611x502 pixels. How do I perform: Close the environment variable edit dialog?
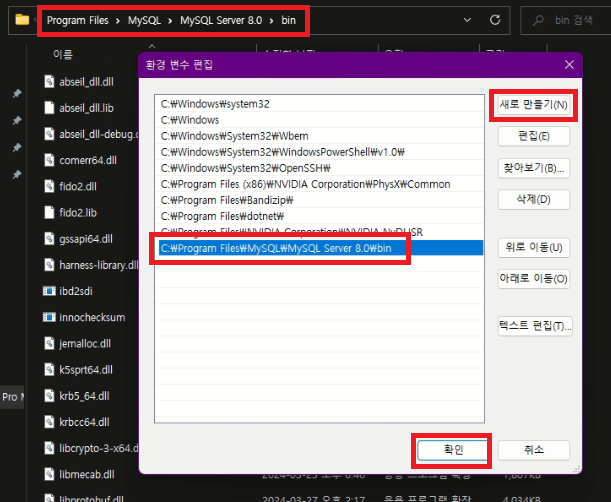(x=569, y=65)
